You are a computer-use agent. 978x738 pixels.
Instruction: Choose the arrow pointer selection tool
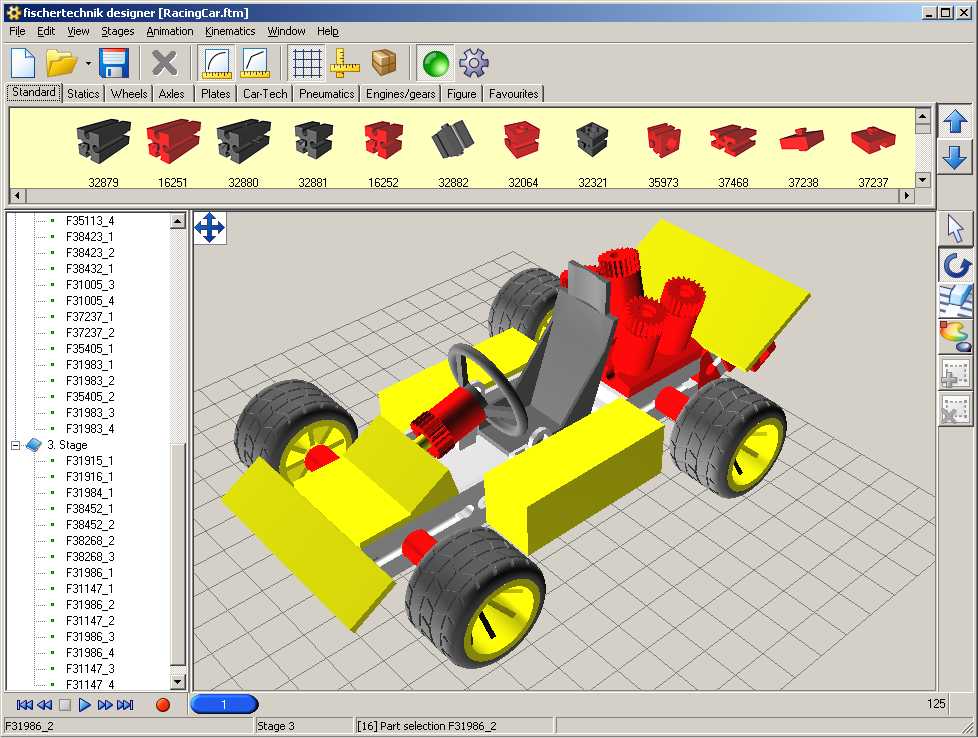955,228
